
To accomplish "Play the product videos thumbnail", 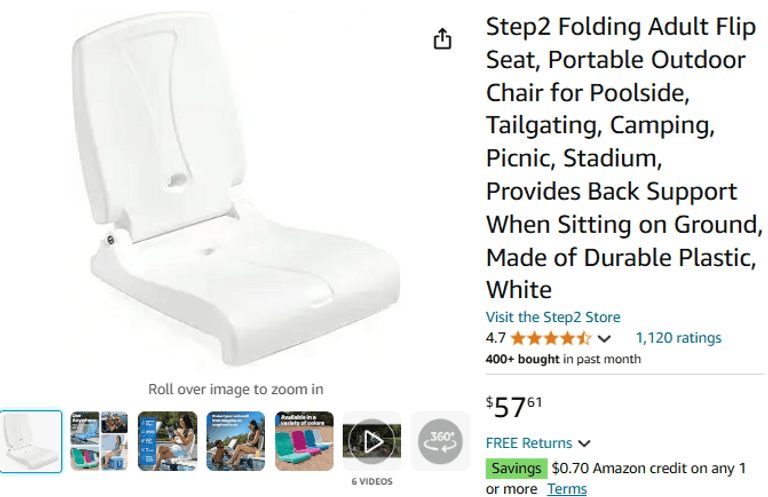I will [372, 440].
